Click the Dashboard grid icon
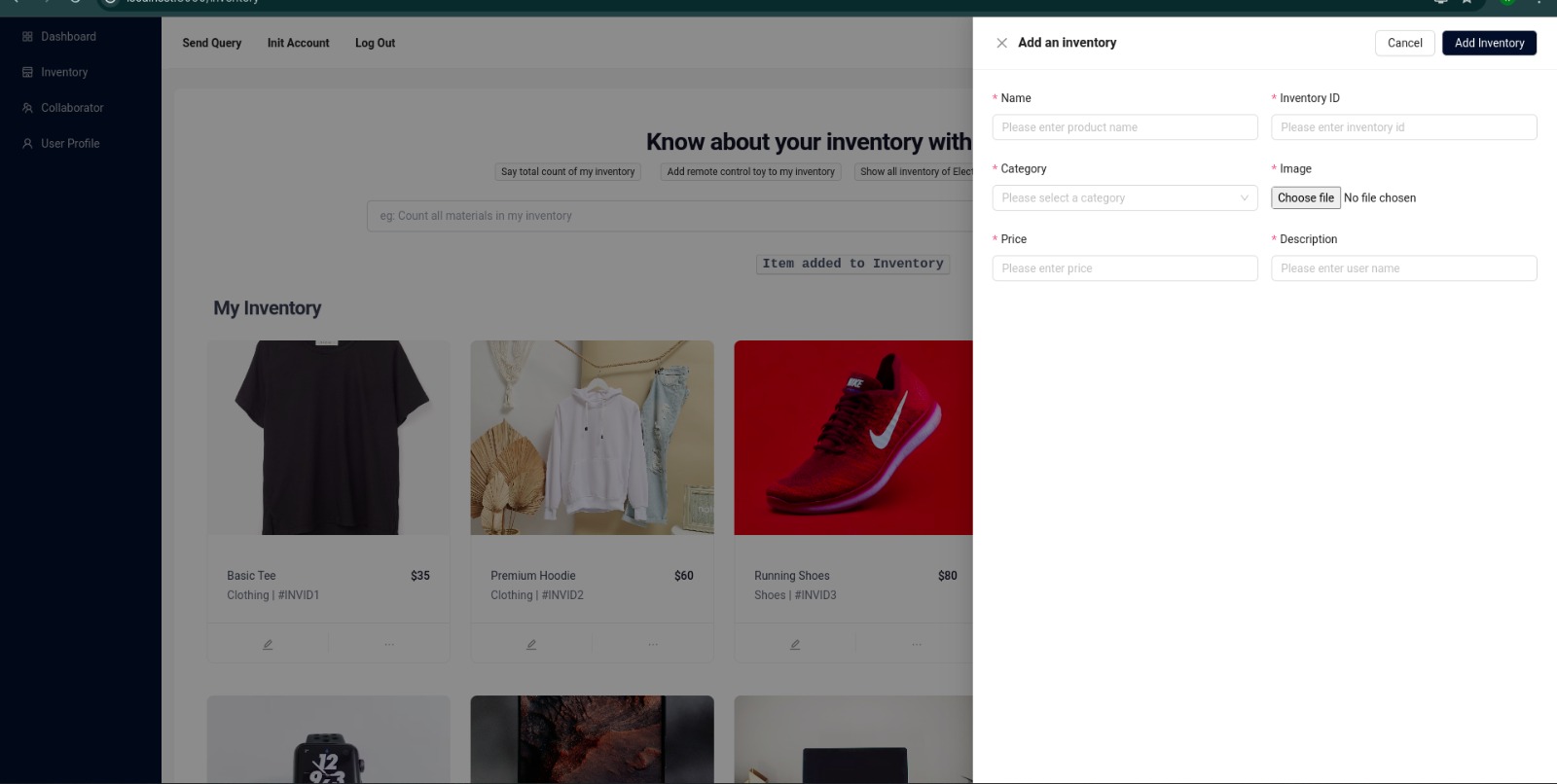Viewport: 1557px width, 784px height. coord(27,37)
